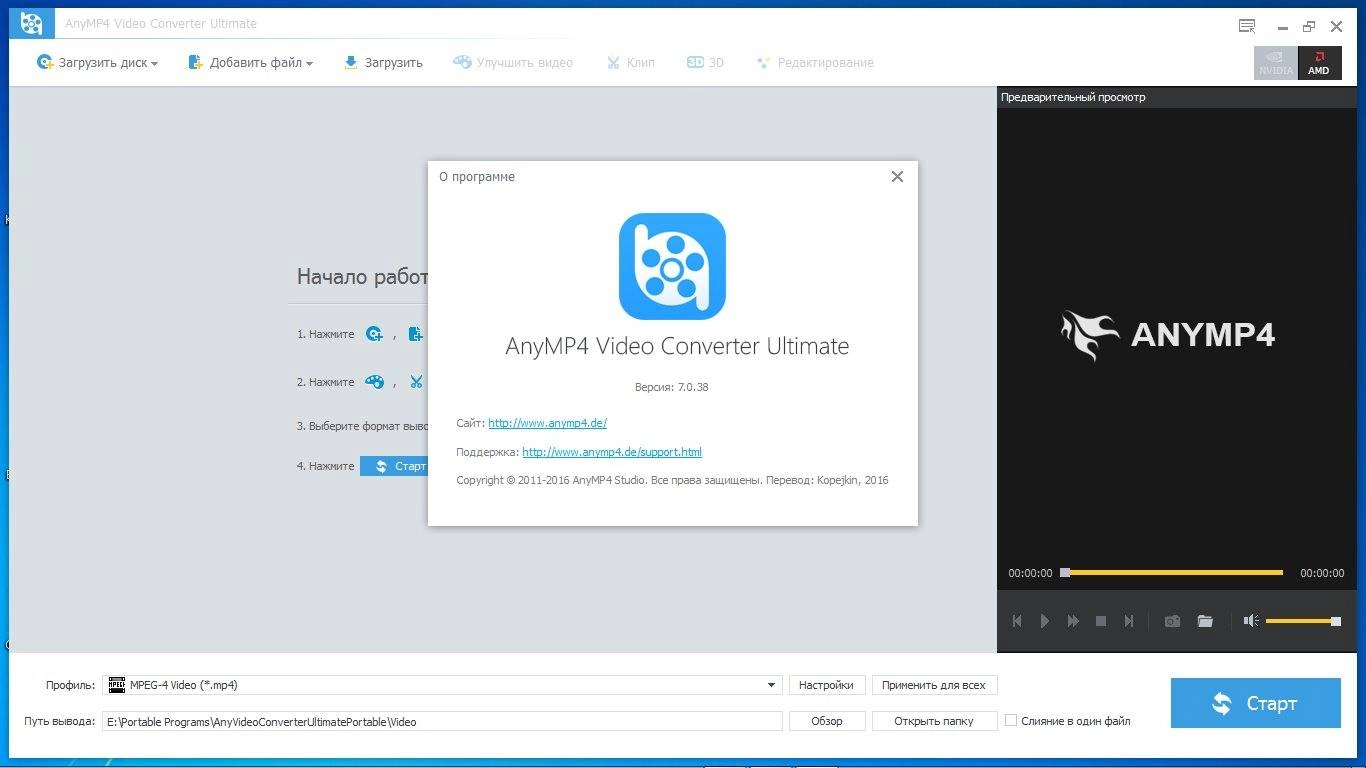Click the Открыть папку button

934,721
